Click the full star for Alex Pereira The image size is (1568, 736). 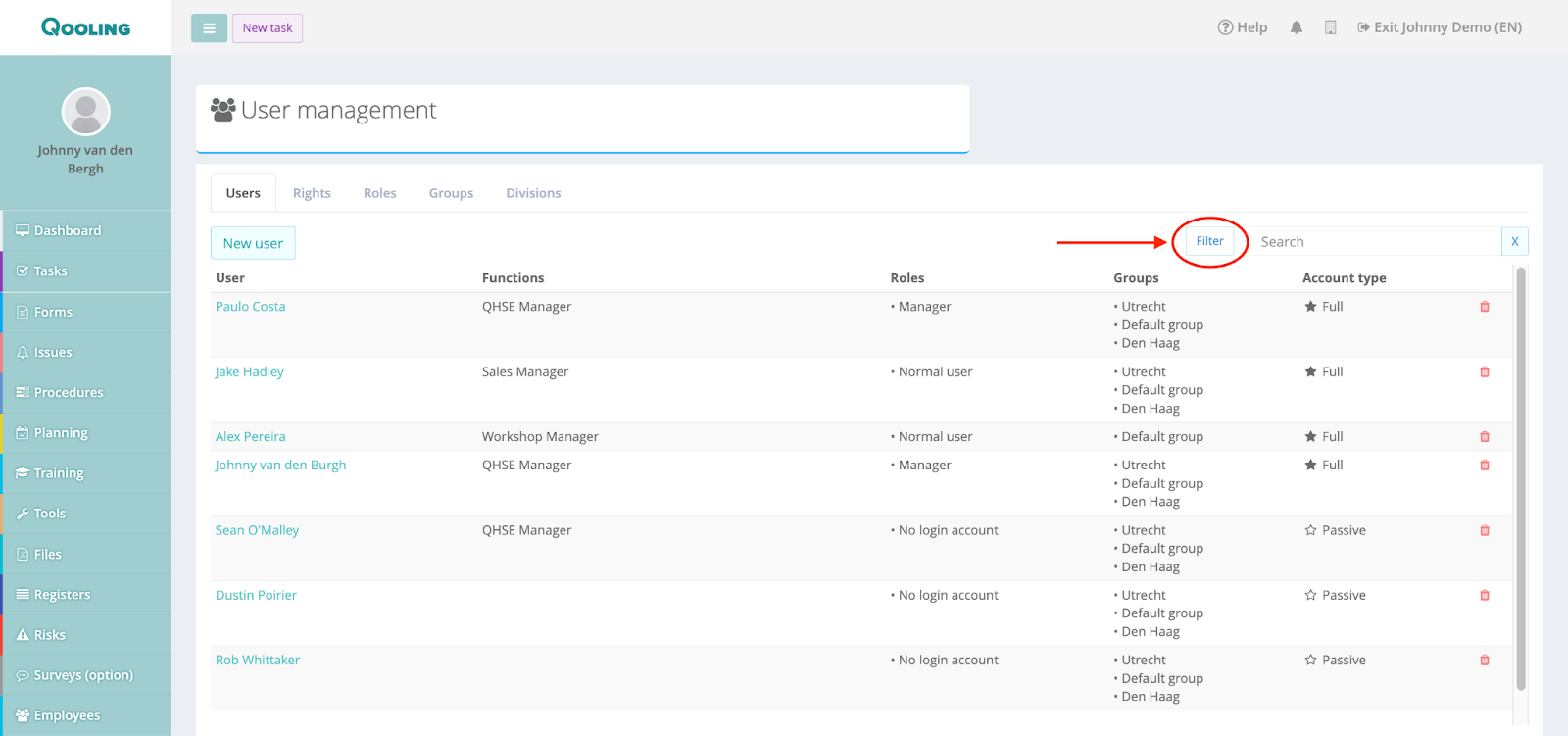pos(1310,437)
